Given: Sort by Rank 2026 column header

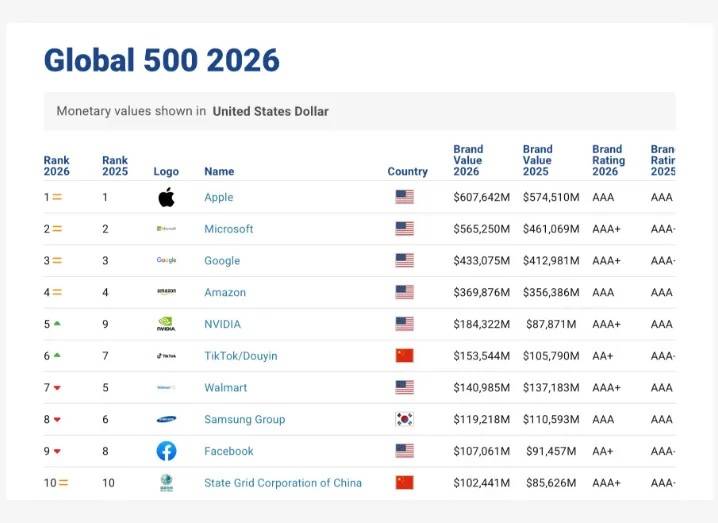Looking at the screenshot, I should tap(57, 165).
